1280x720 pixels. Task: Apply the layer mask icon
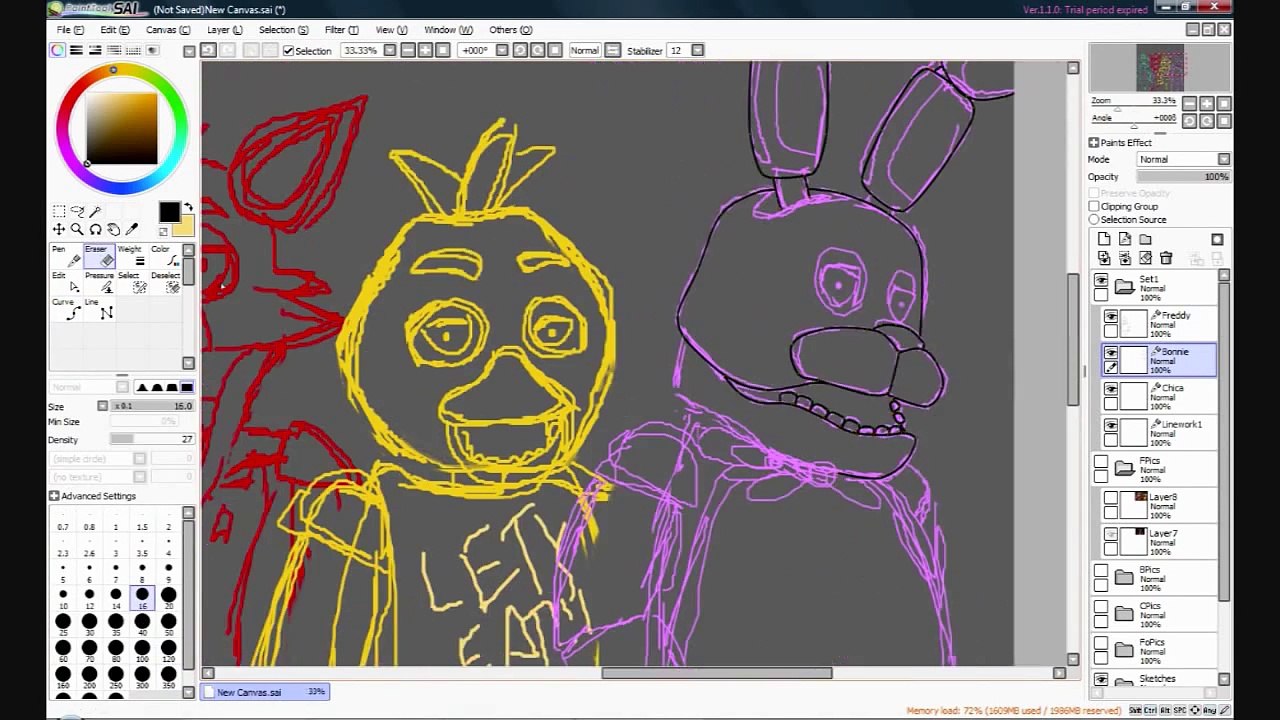[x=1217, y=239]
